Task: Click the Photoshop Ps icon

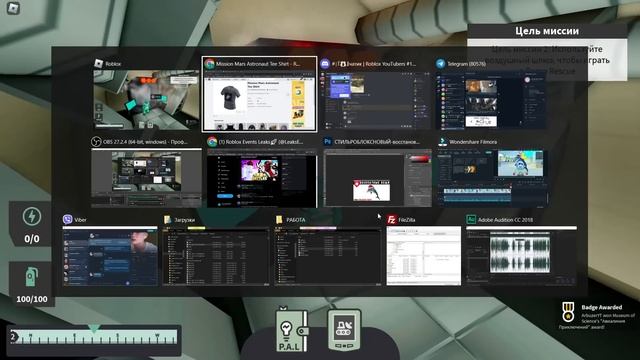Action: 327,142
